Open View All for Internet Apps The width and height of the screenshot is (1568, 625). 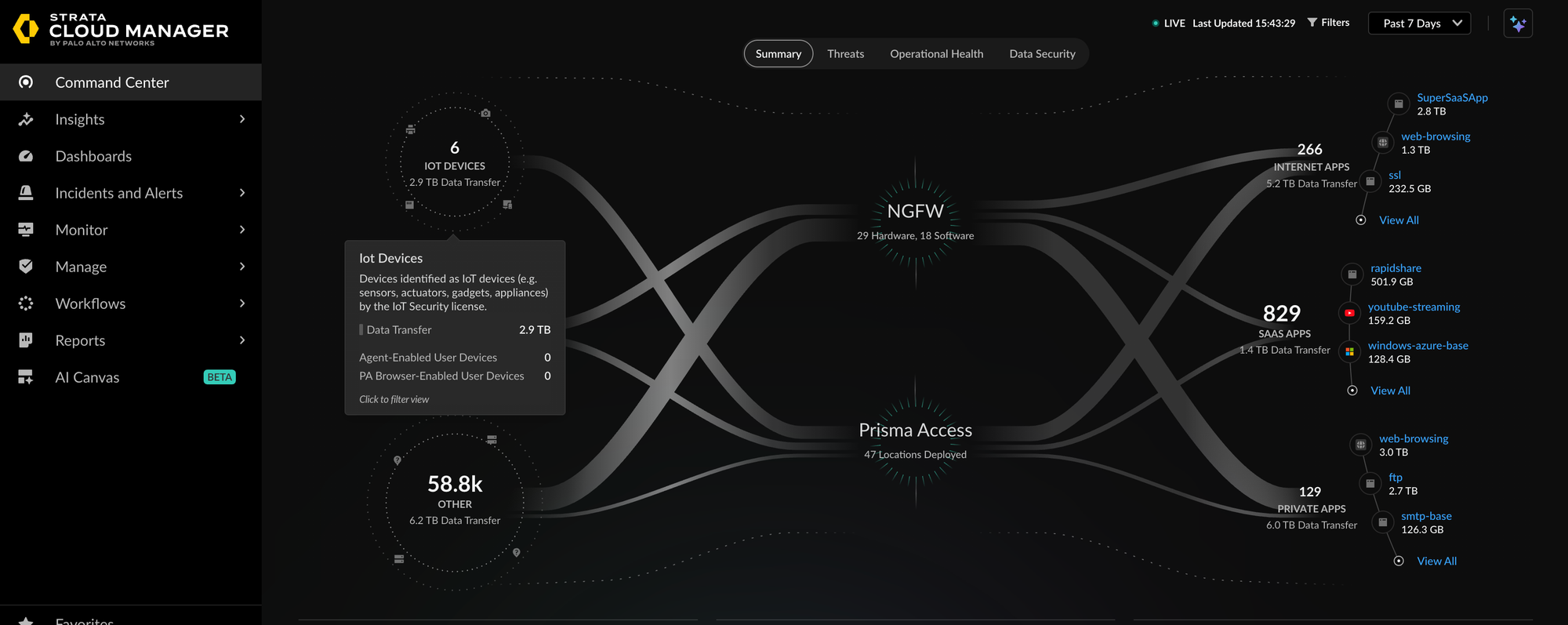(1399, 220)
